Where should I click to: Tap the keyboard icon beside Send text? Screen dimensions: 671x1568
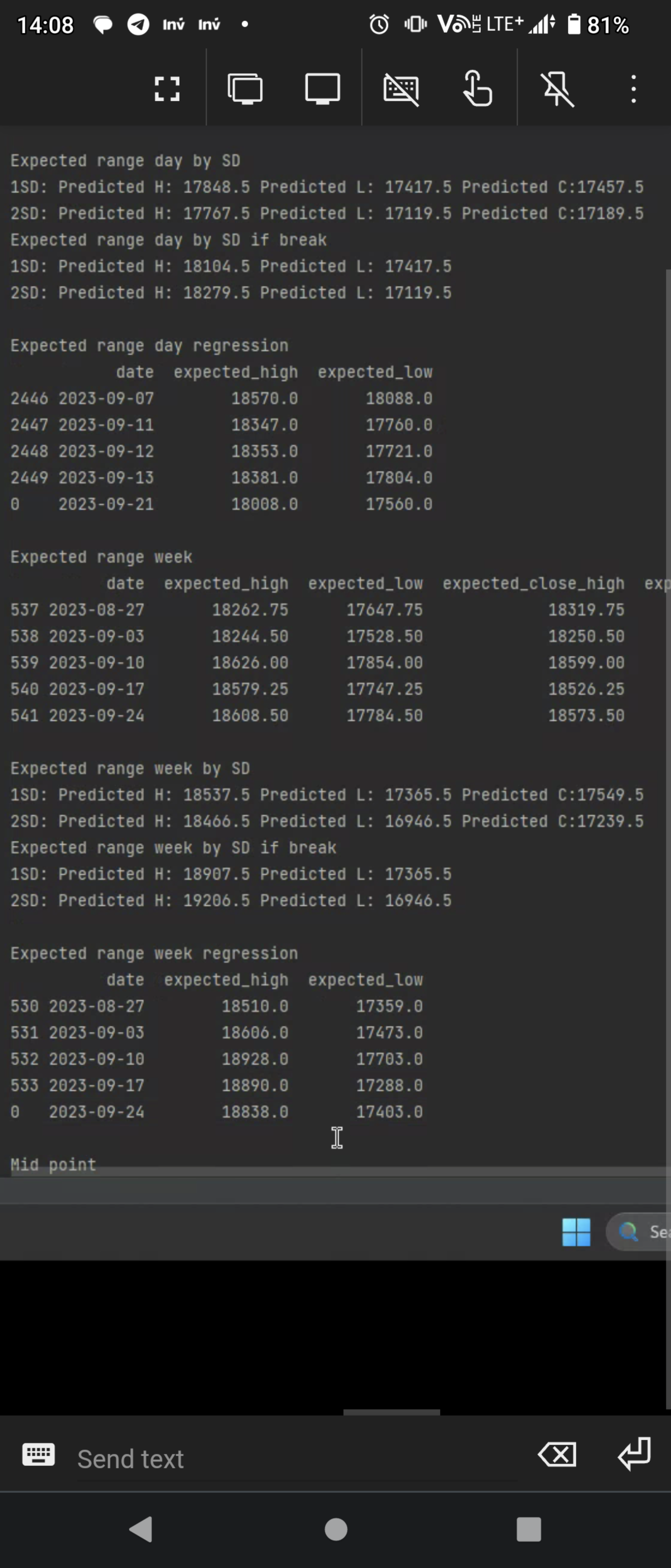pos(38,1455)
